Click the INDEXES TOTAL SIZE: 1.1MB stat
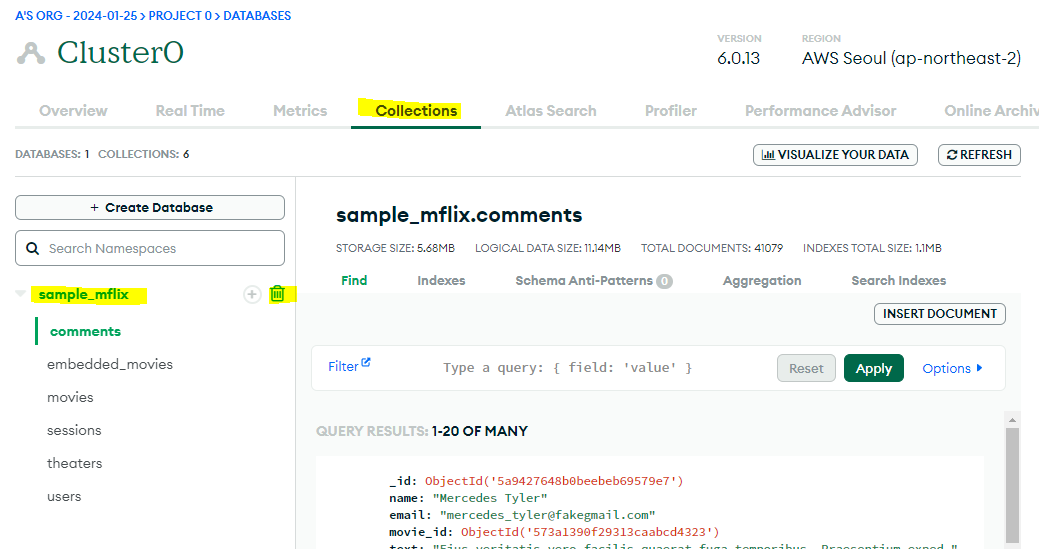 [x=872, y=248]
